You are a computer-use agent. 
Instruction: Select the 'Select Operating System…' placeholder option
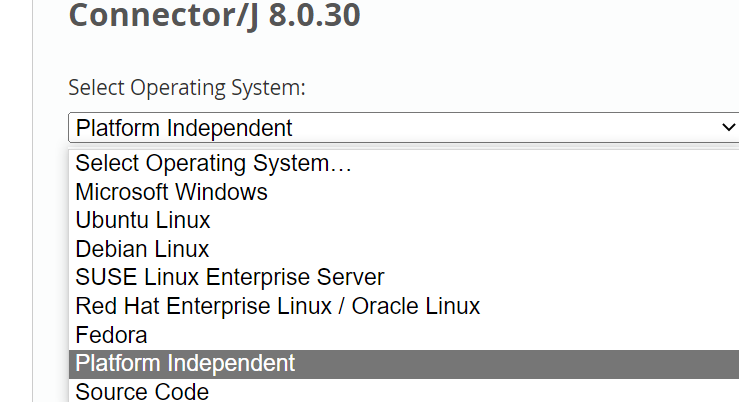click(x=214, y=162)
